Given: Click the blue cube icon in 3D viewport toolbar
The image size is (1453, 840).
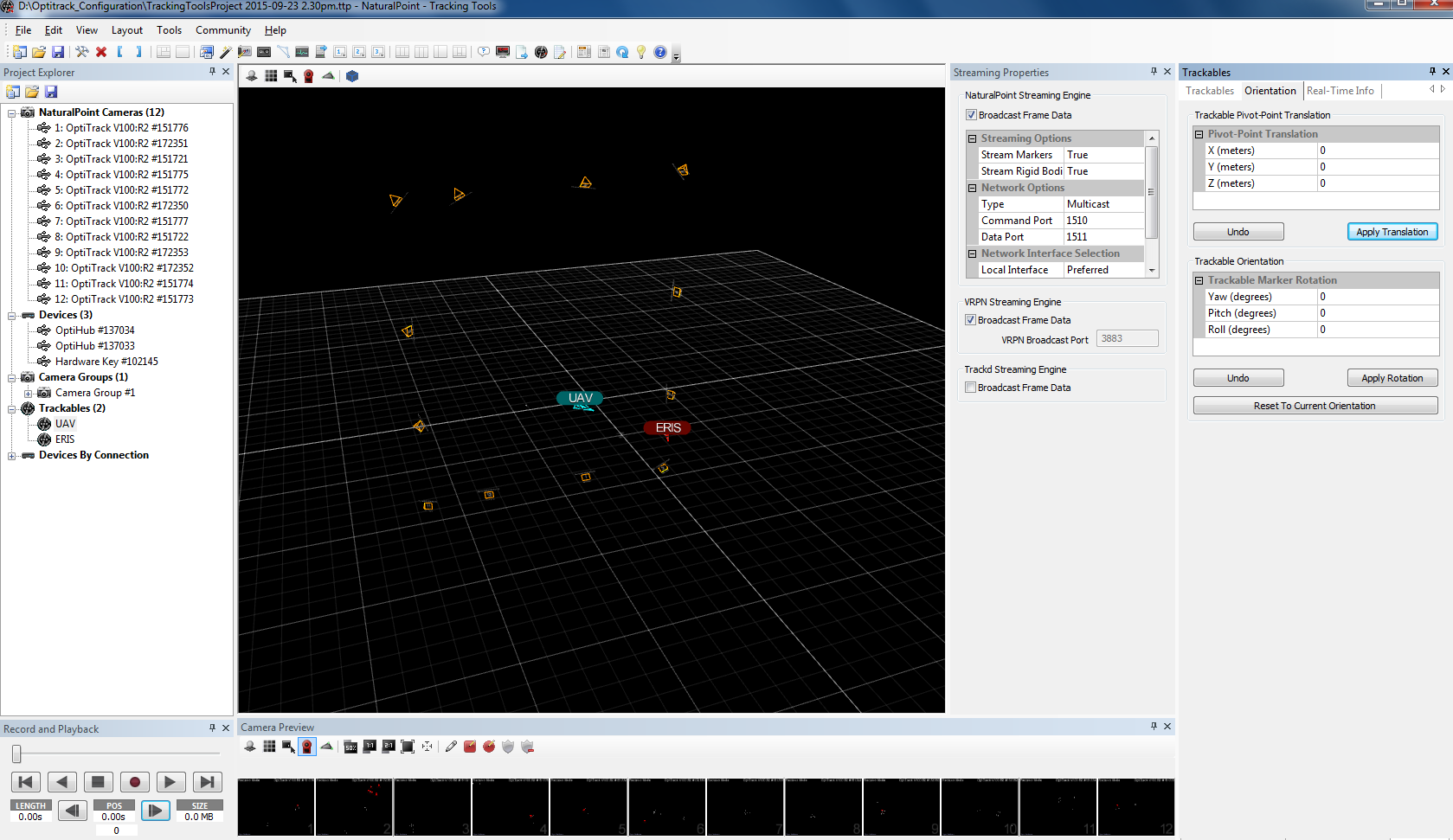Looking at the screenshot, I should (x=352, y=76).
